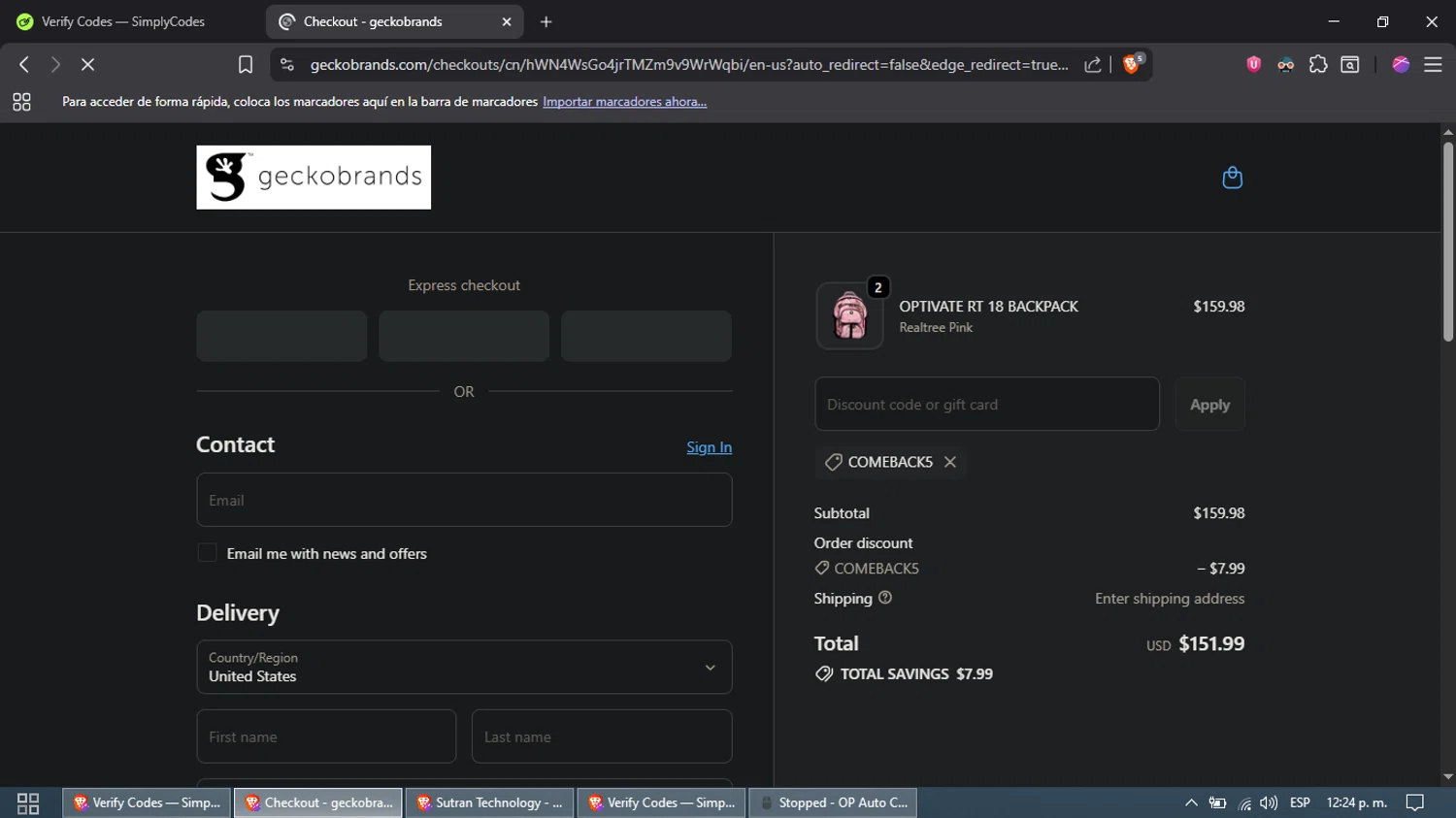Screen dimensions: 1456x818
Task: Click the third express checkout button
Action: pos(646,336)
